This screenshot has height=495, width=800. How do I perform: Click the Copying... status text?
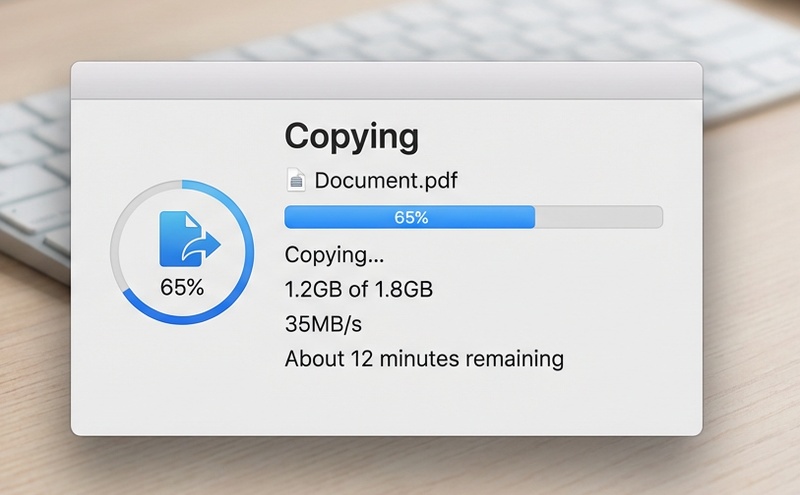[x=334, y=254]
